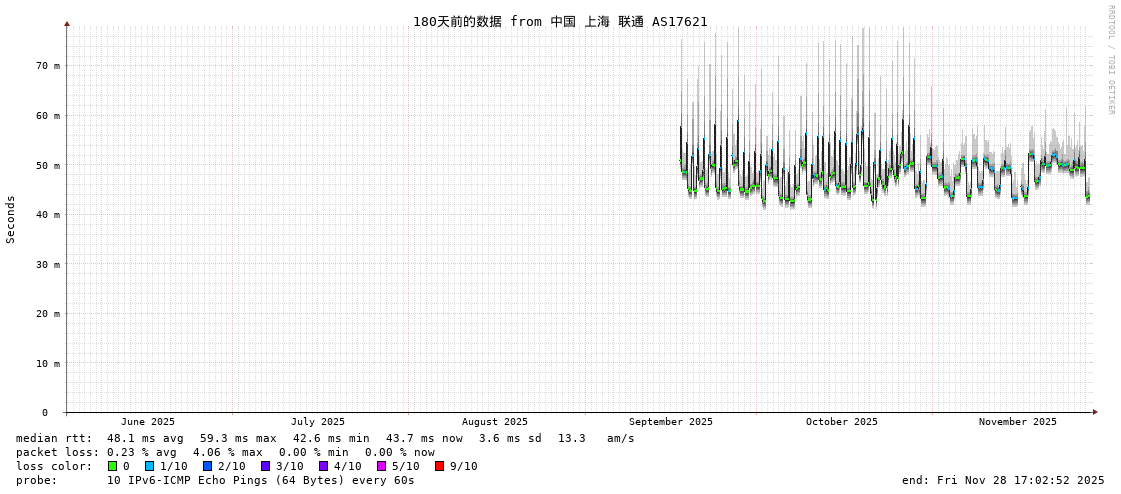Screen dimensions: 1121x494
Task: Click the purple 3/10 loss swatch
Action: click(x=265, y=466)
